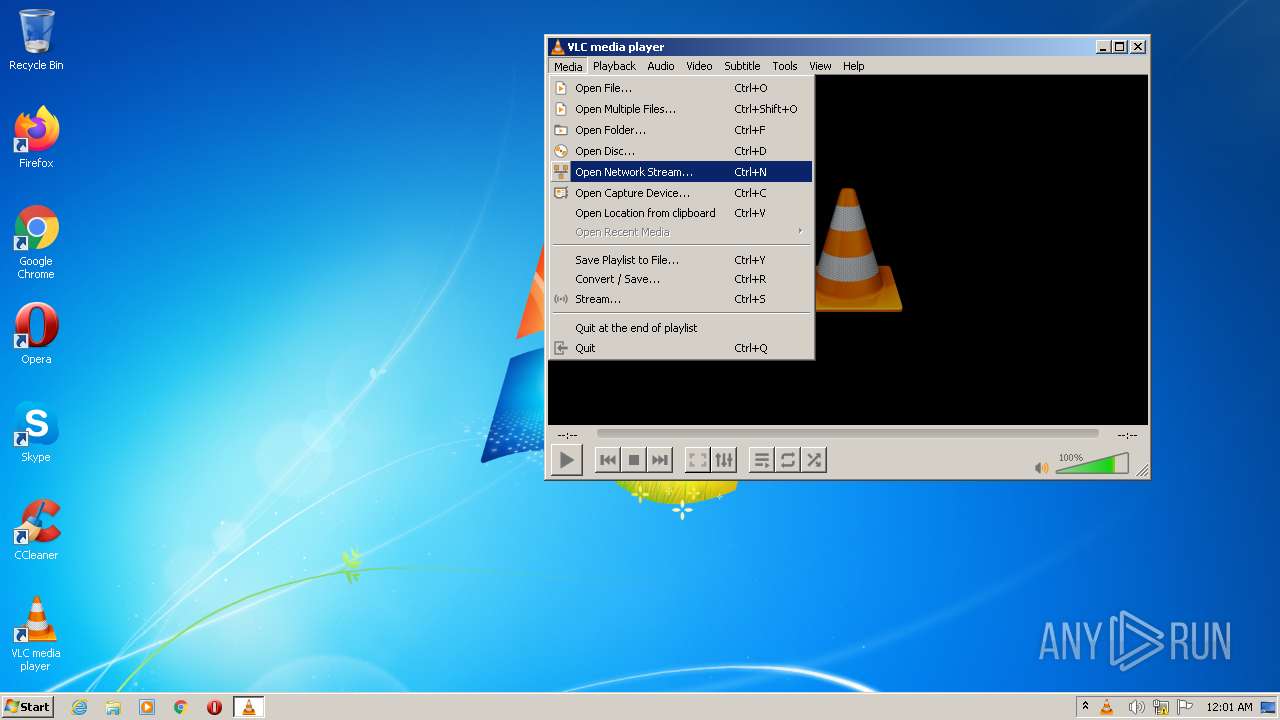1280x720 pixels.
Task: Click the elapsed time label
Action: [567, 435]
